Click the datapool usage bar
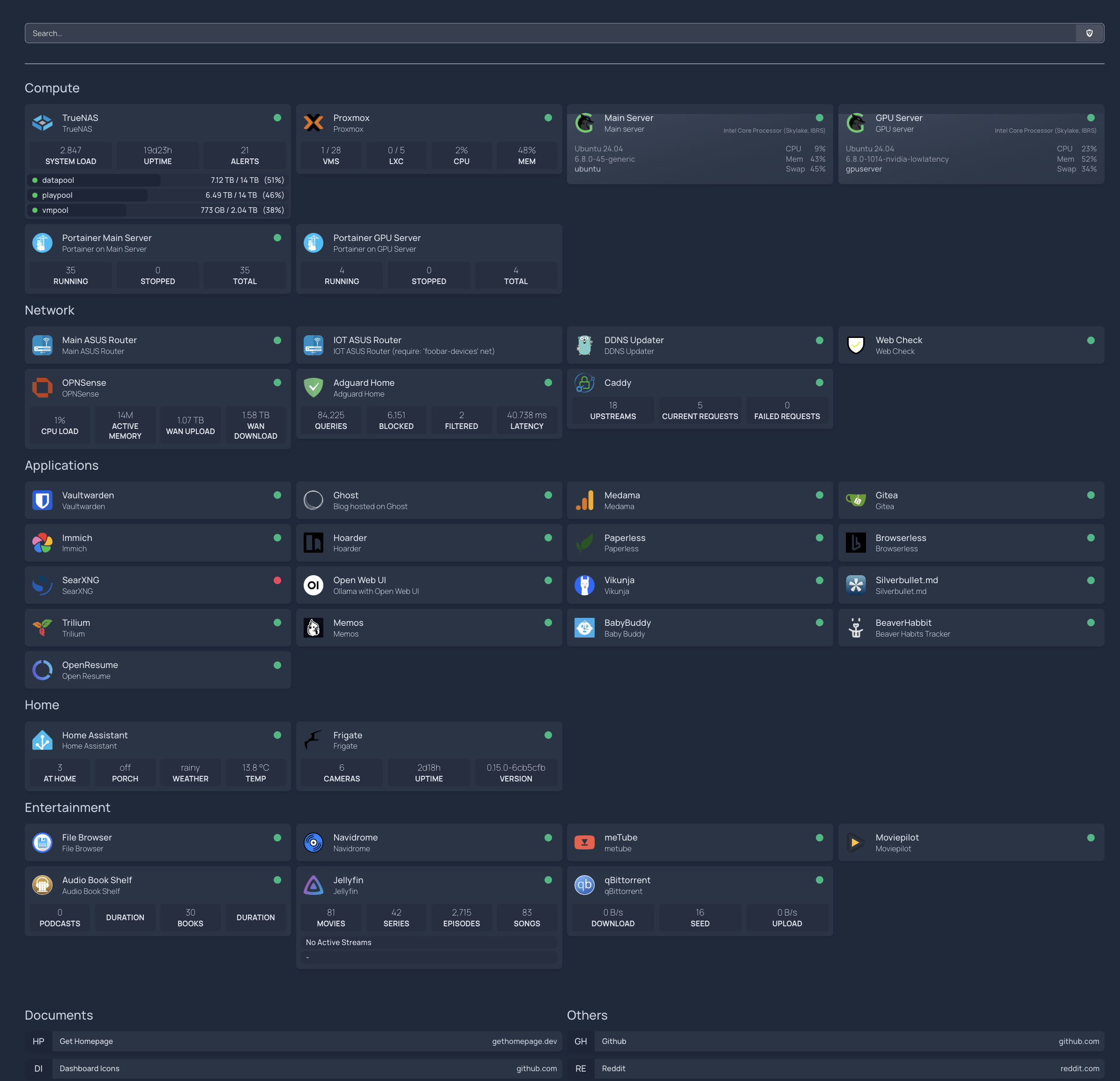This screenshot has height=1081, width=1120. 158,180
